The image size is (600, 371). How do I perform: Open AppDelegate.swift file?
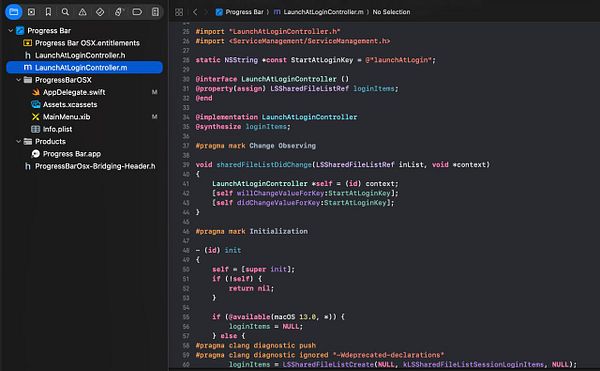[x=74, y=92]
